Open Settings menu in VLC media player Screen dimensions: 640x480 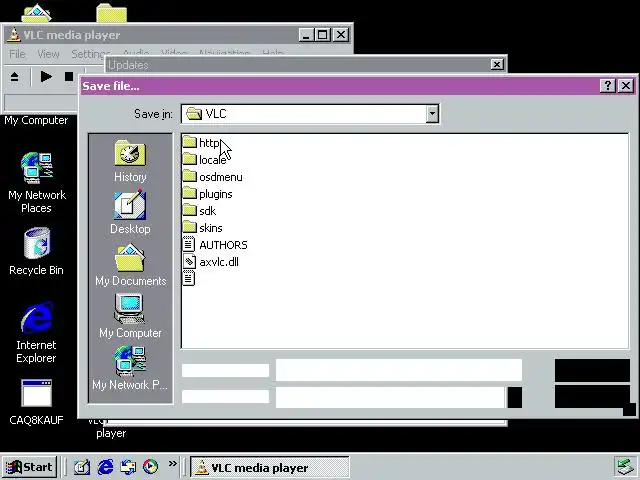point(91,54)
